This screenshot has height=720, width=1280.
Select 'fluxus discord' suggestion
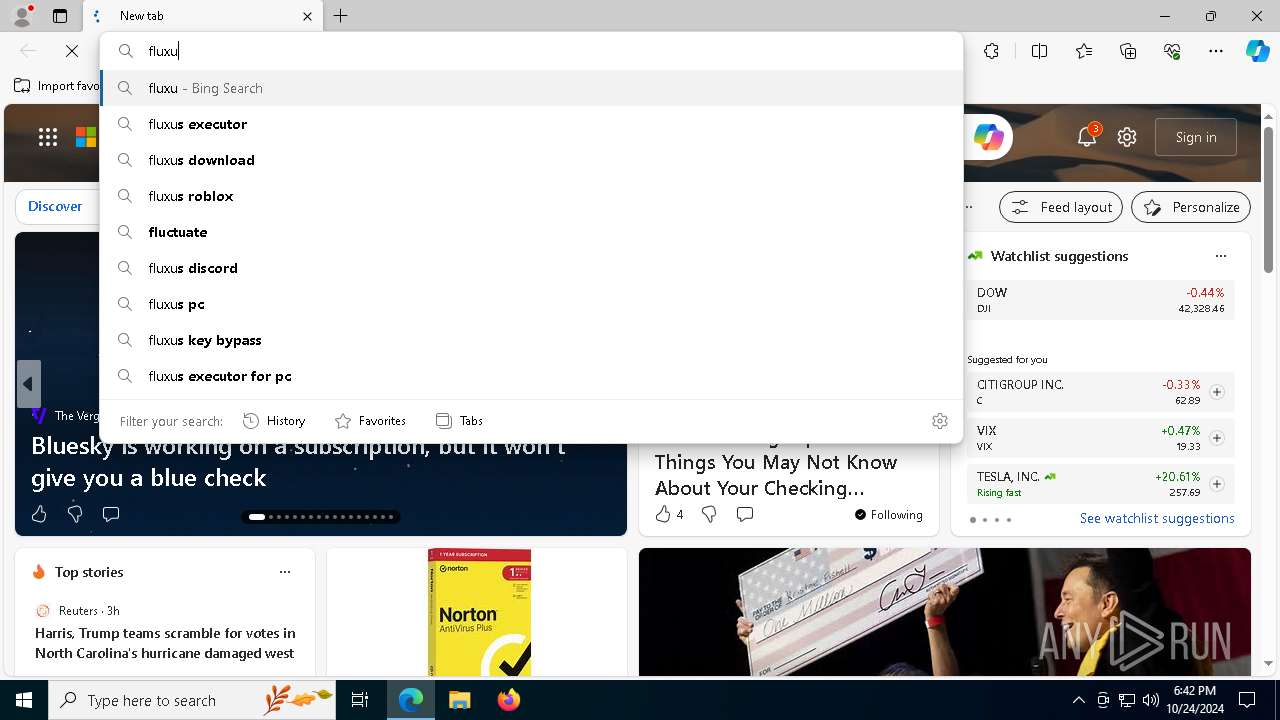pyautogui.click(x=531, y=268)
